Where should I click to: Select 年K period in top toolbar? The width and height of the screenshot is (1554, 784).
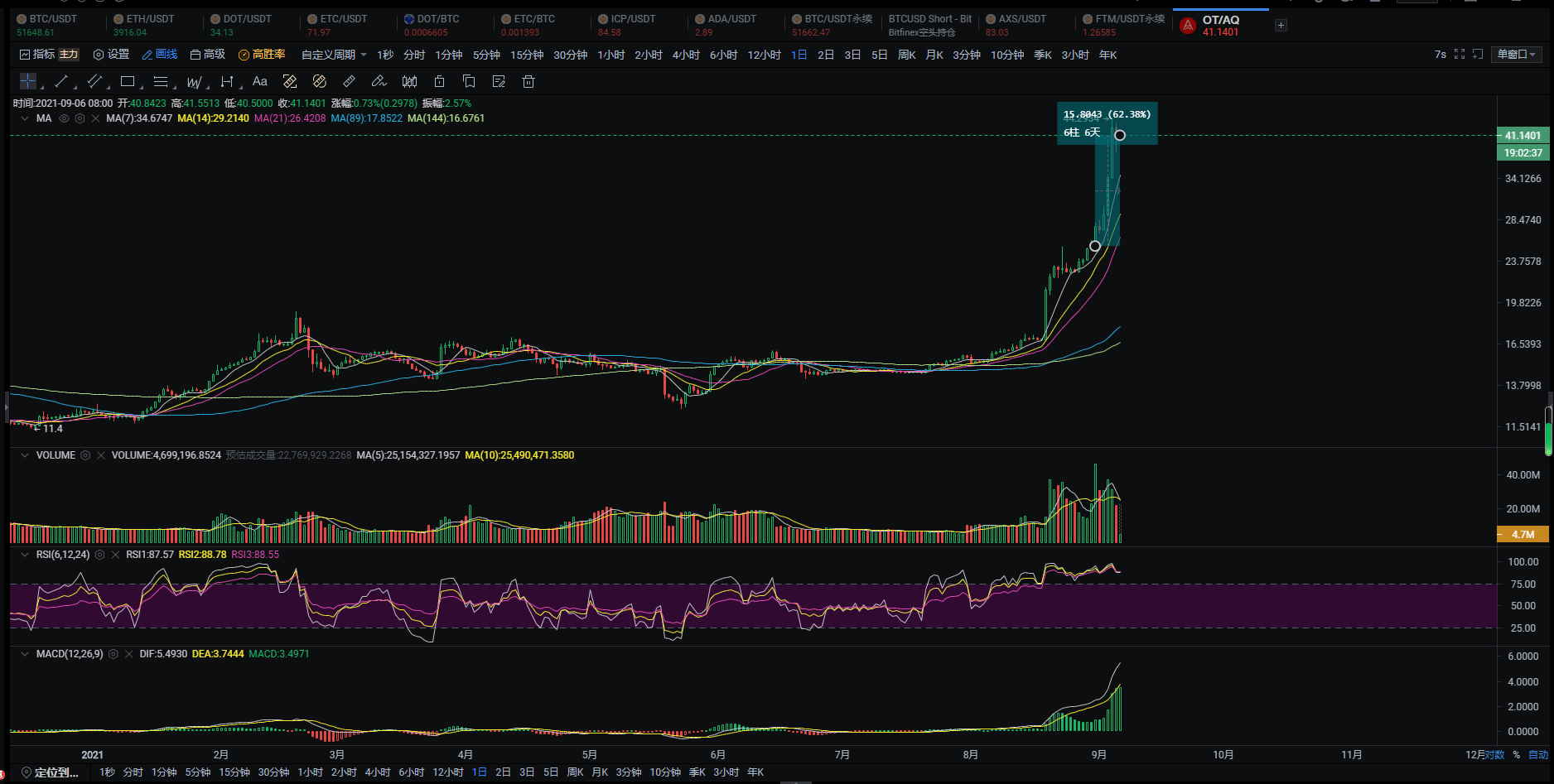[1108, 55]
